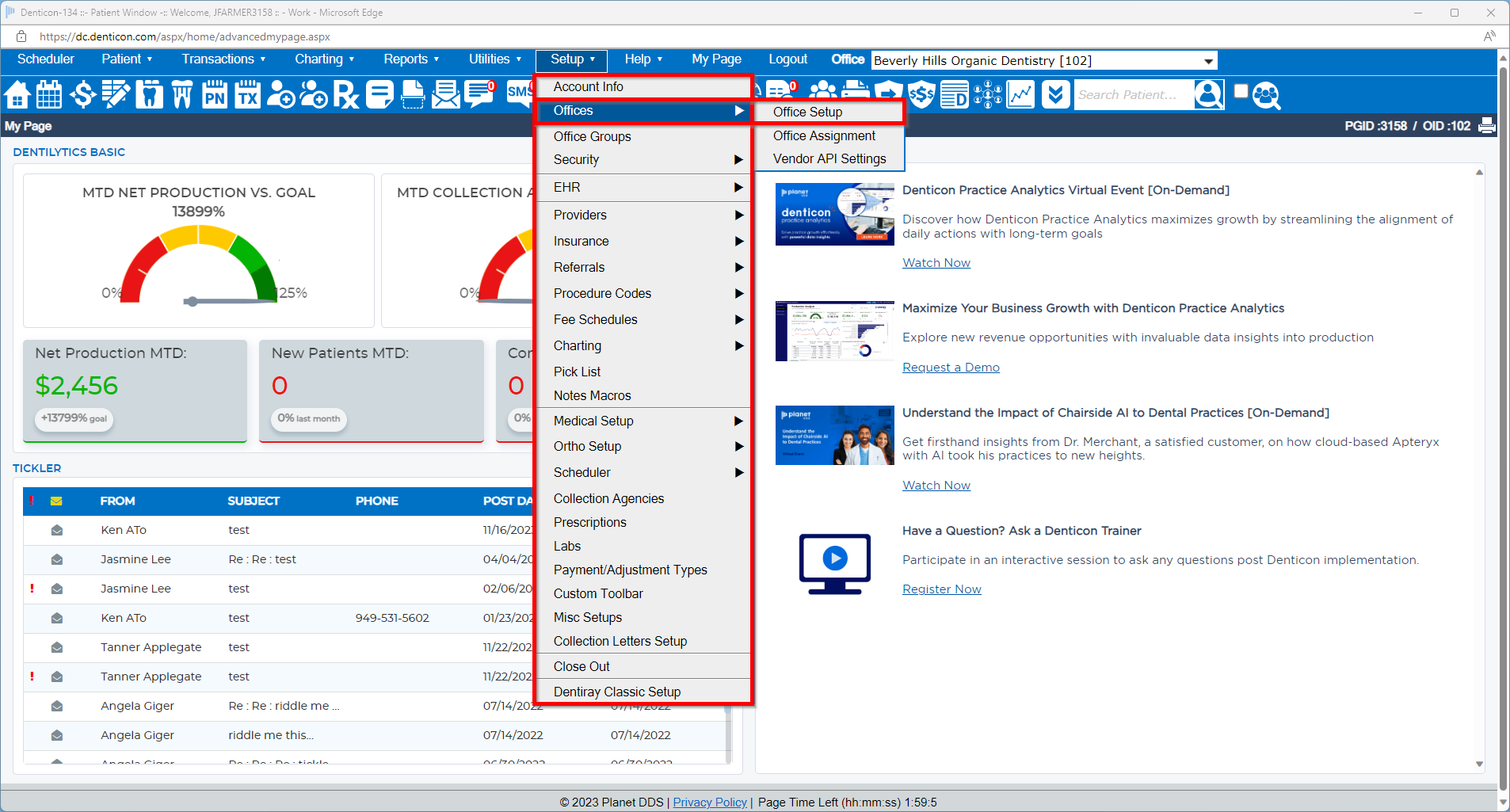Screen dimensions: 1510x812
Task: Open the Utilities dropdown menu
Action: coord(495,59)
